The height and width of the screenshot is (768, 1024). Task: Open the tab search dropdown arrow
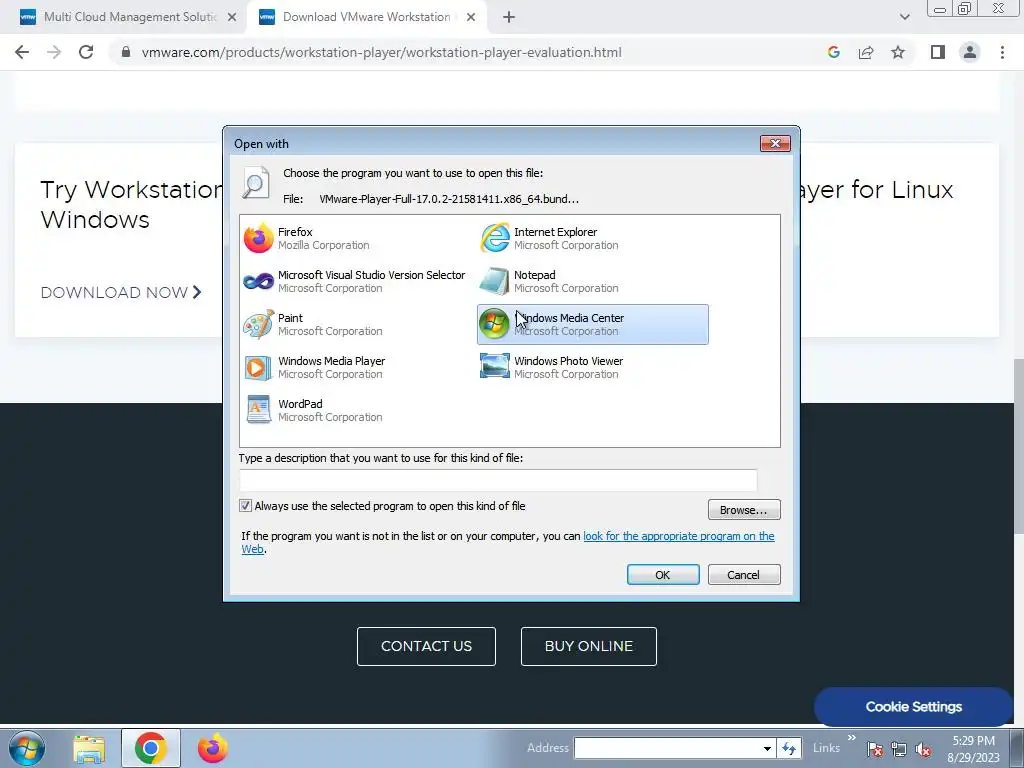[x=904, y=17]
